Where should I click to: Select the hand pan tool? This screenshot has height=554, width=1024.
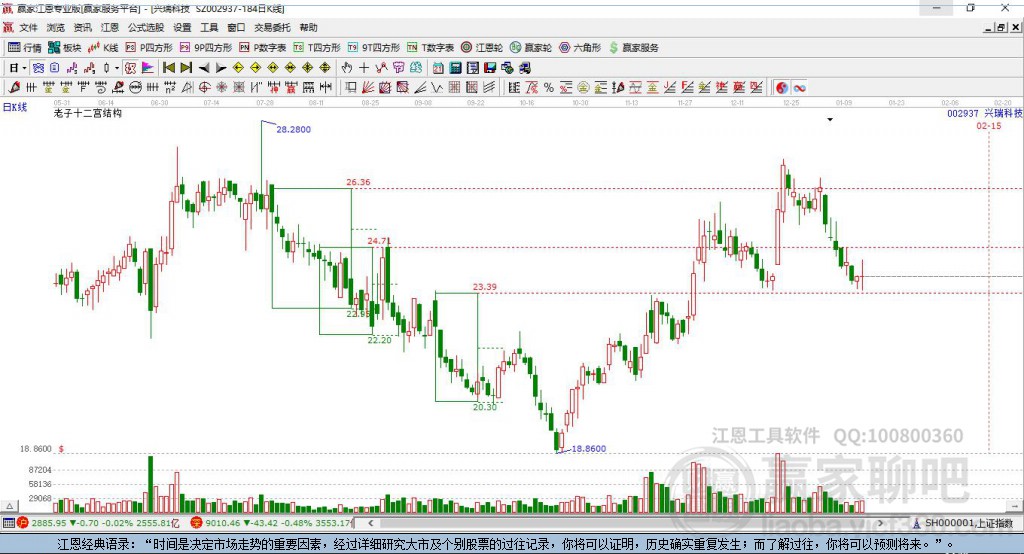pos(347,68)
